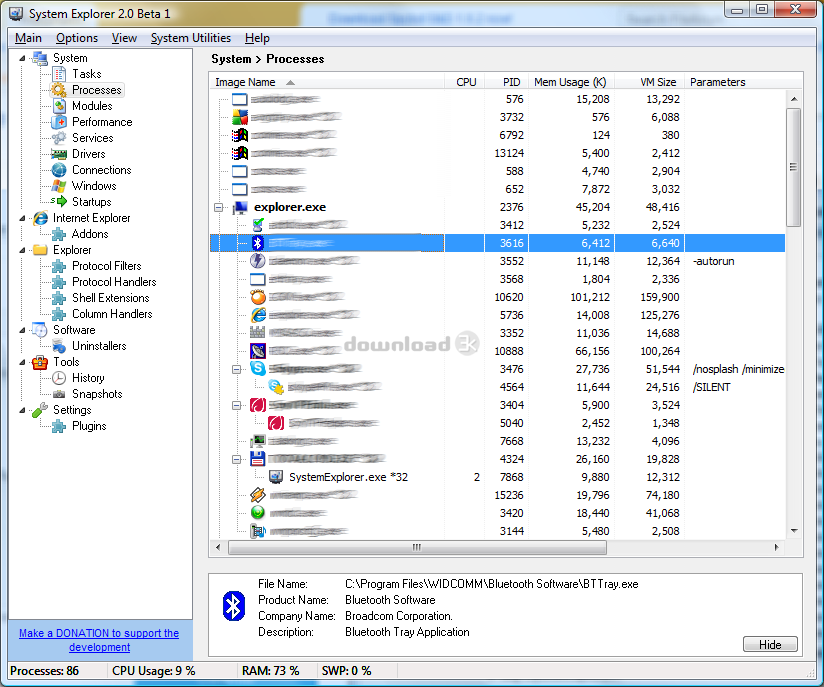
Task: Select the Startups icon
Action: tap(90, 201)
